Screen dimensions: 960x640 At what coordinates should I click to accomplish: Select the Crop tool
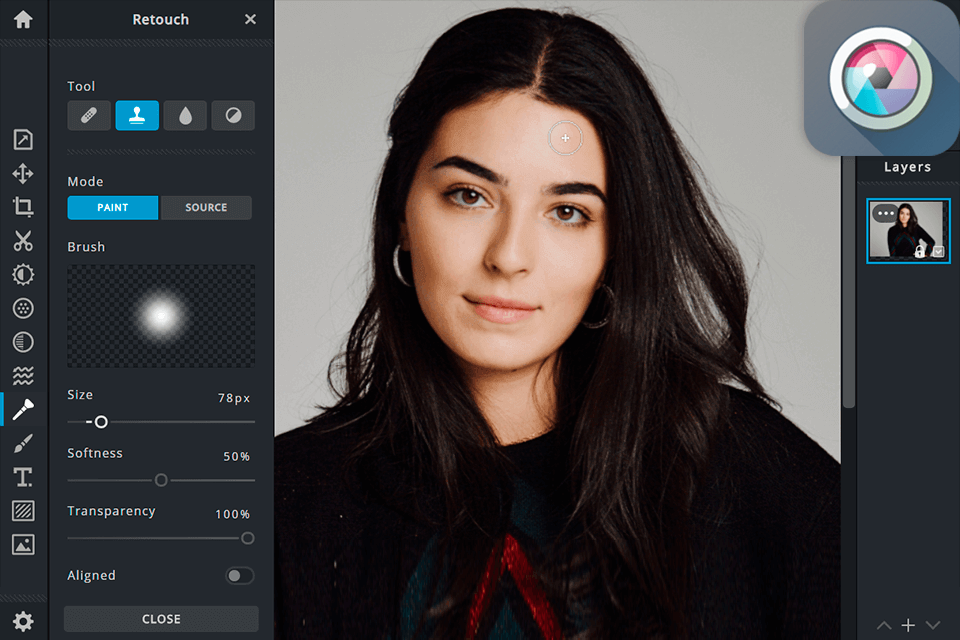point(23,207)
